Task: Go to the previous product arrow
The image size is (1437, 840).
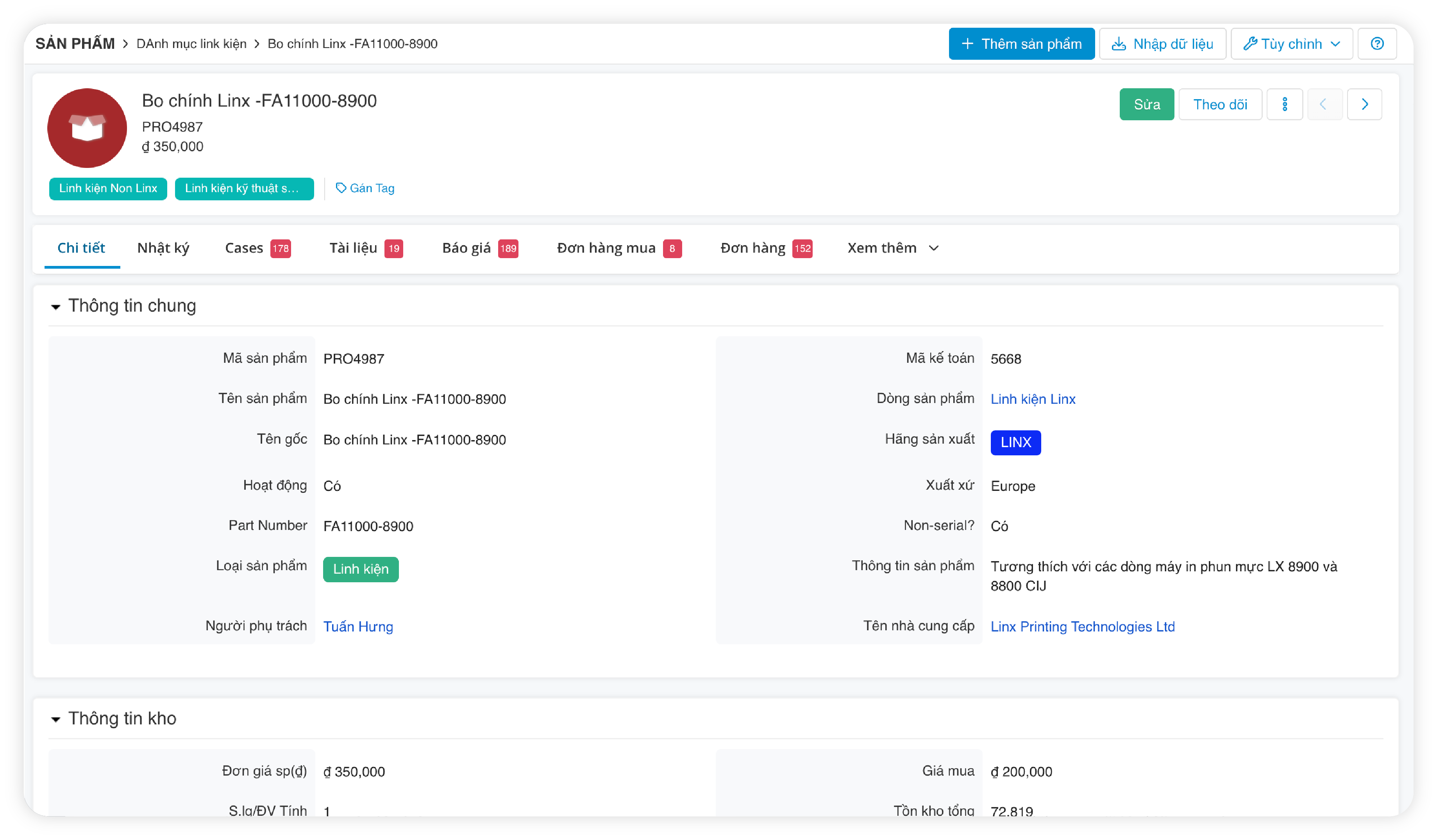Action: click(1324, 104)
